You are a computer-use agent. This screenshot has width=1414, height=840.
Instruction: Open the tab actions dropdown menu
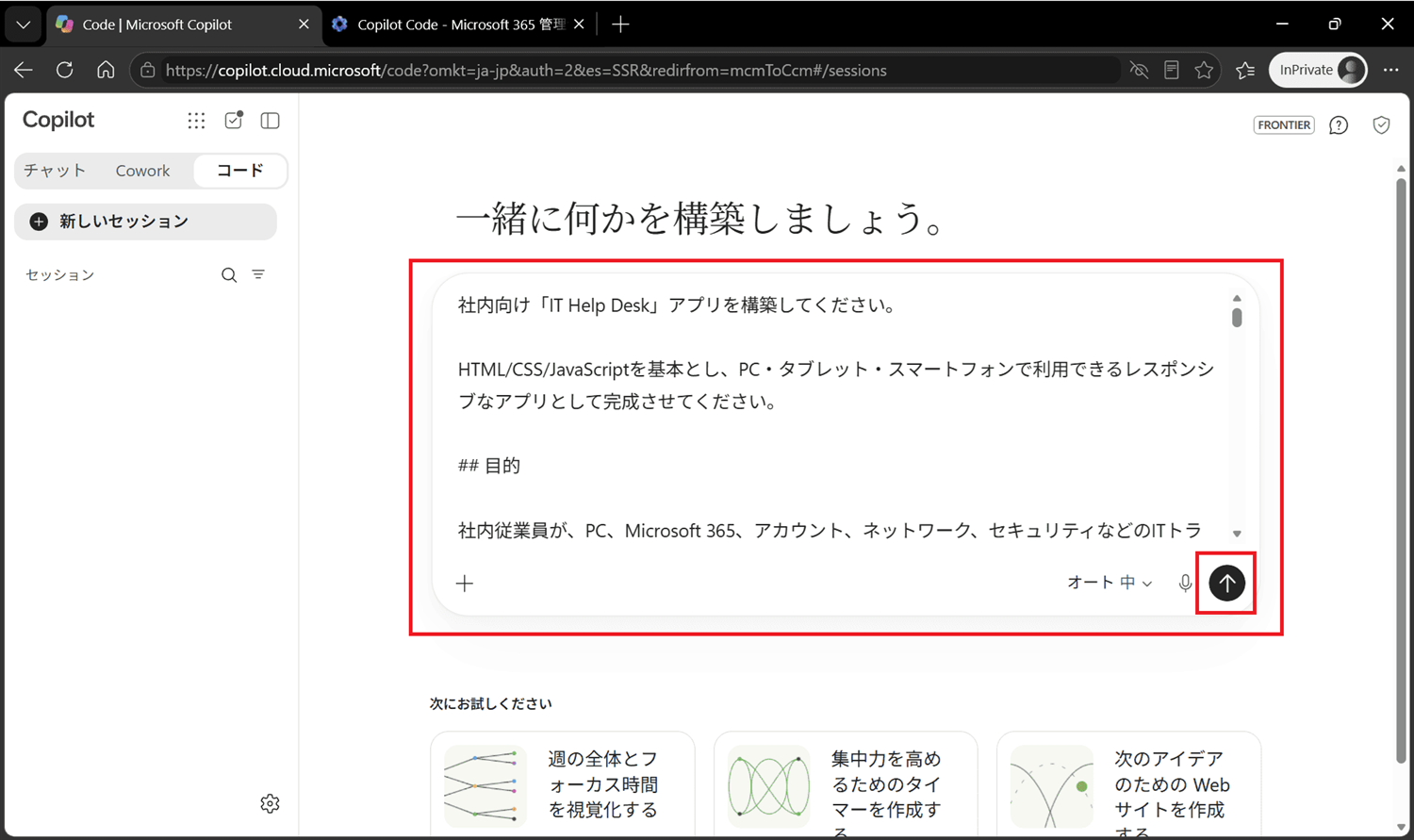24,25
